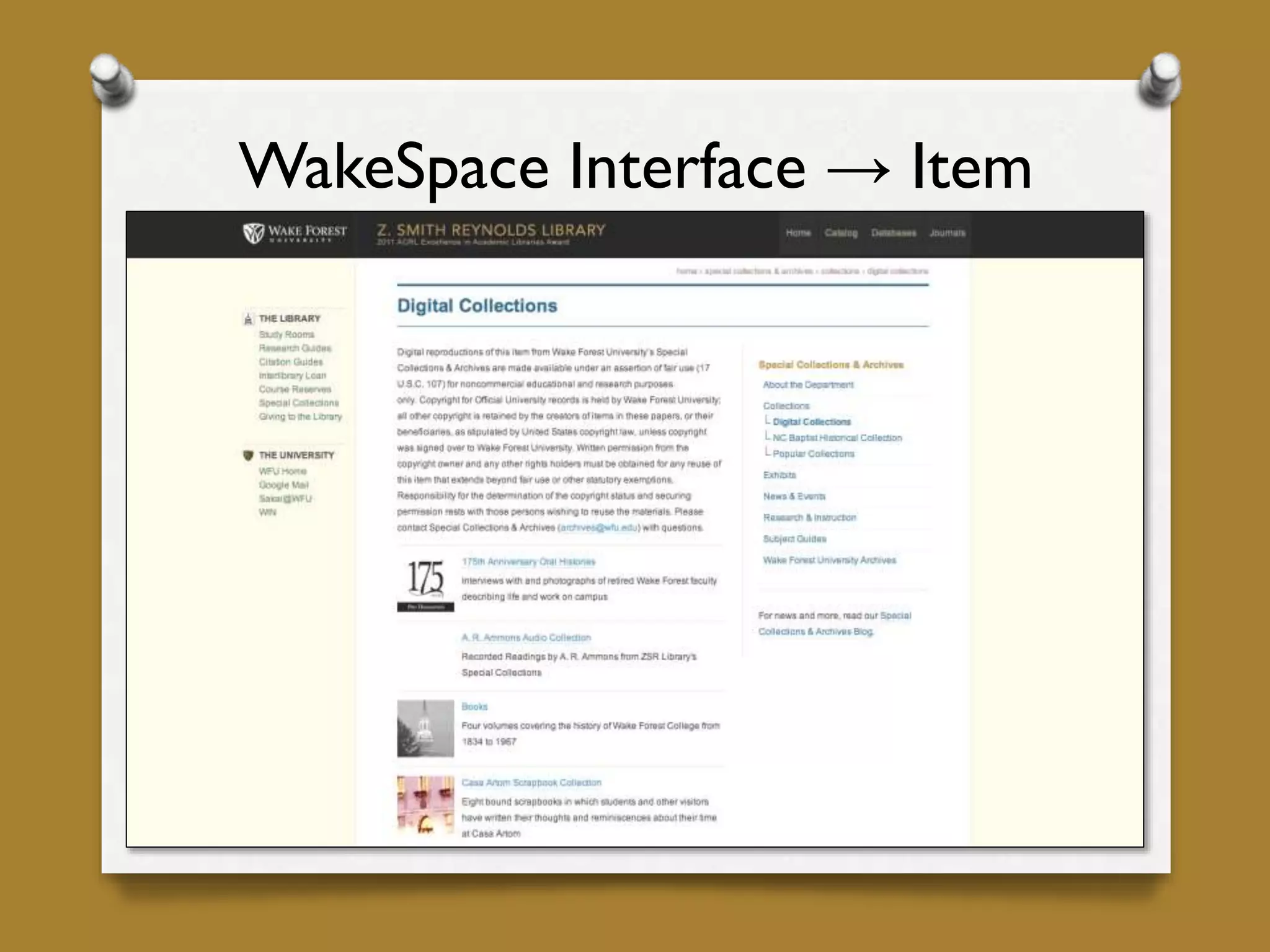The height and width of the screenshot is (952, 1270).
Task: Open the Journals nav item
Action: tap(947, 233)
